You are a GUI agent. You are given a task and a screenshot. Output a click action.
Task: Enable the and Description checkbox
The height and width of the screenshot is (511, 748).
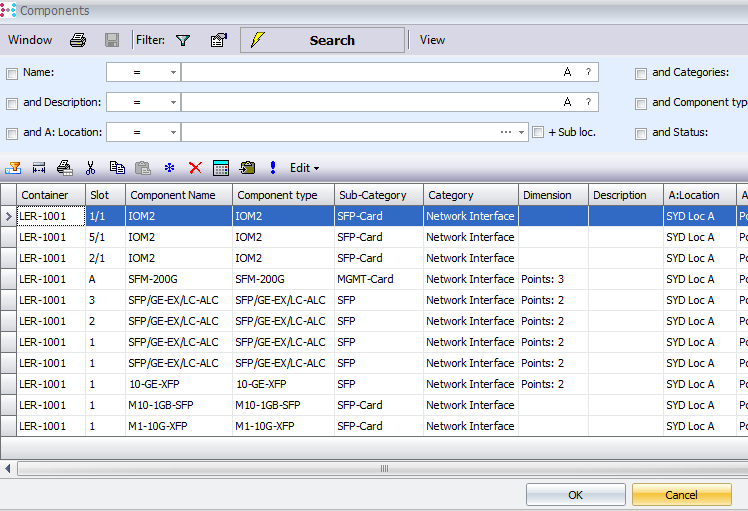pyautogui.click(x=12, y=104)
